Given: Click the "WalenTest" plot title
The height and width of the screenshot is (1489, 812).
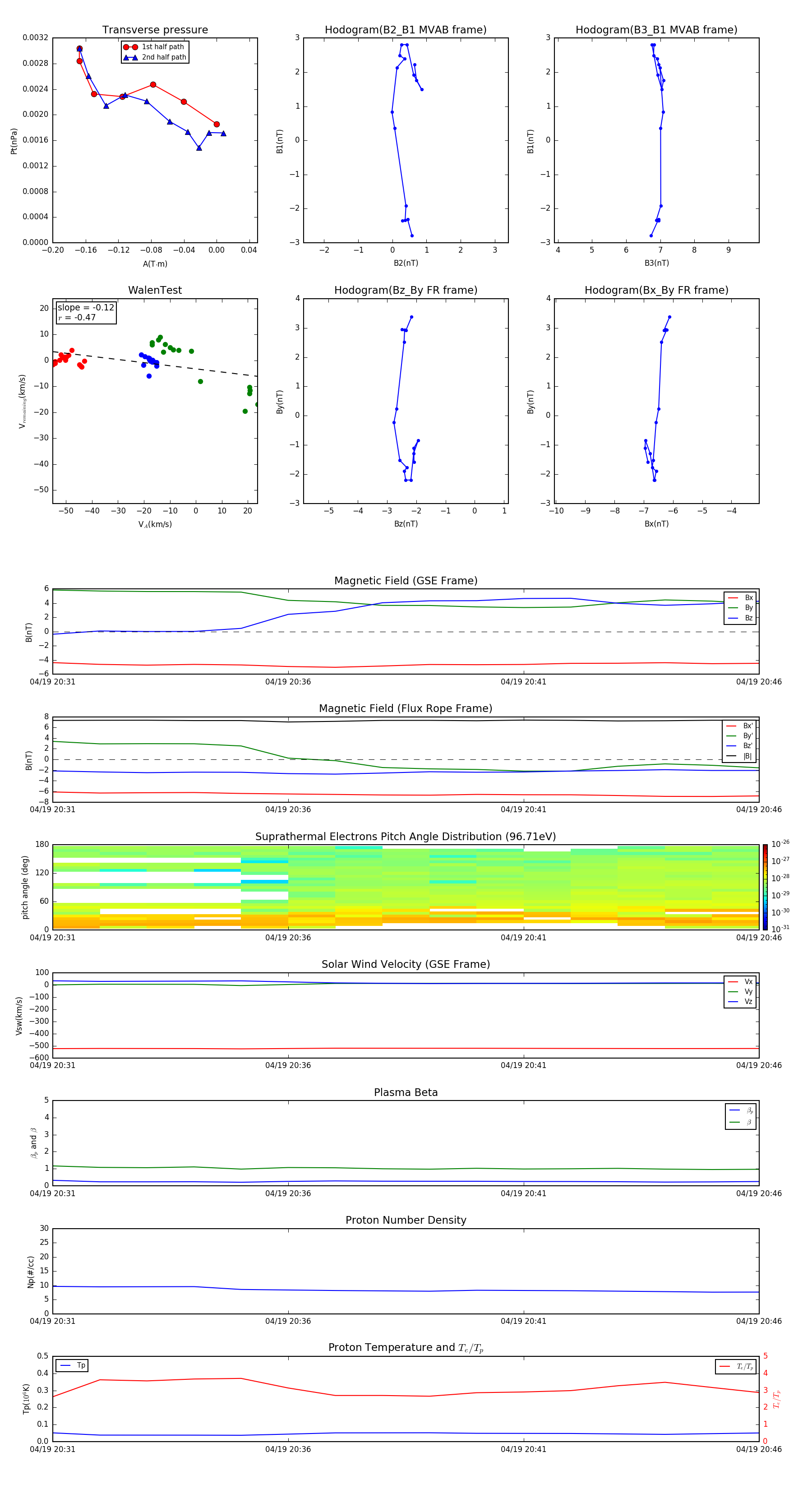Looking at the screenshot, I should tap(155, 290).
